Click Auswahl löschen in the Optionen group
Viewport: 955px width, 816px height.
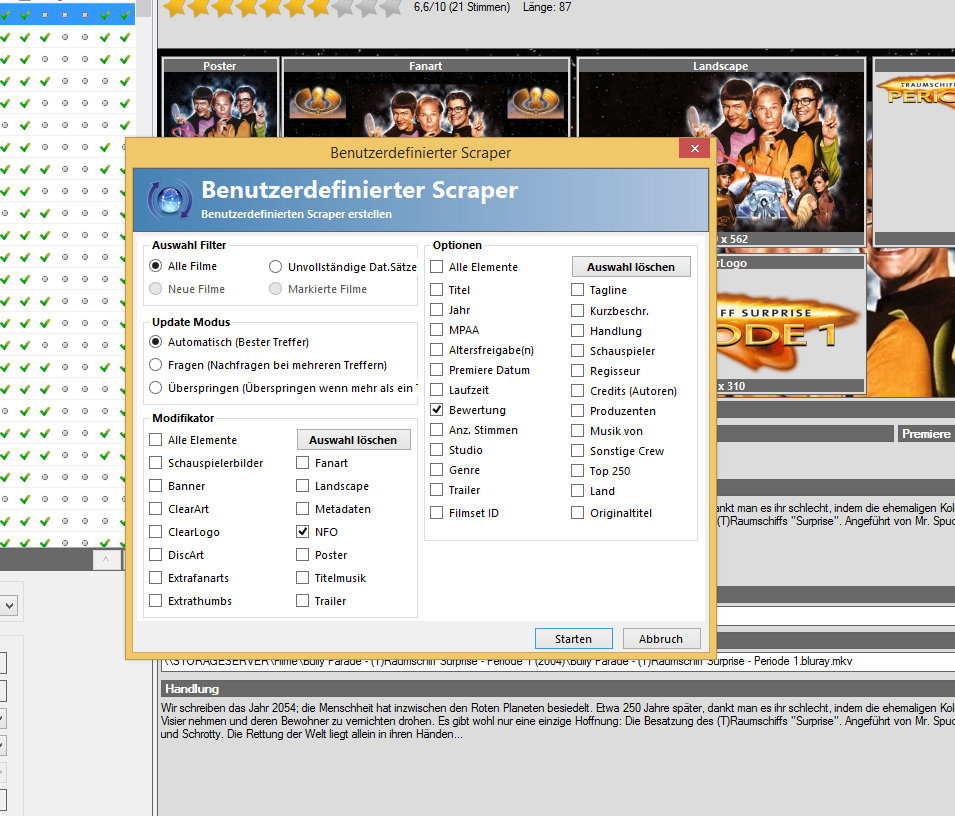tap(631, 267)
